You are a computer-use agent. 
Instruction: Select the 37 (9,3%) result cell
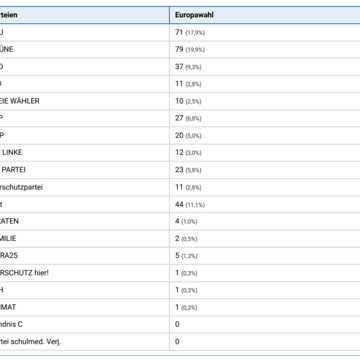pyautogui.click(x=265, y=67)
